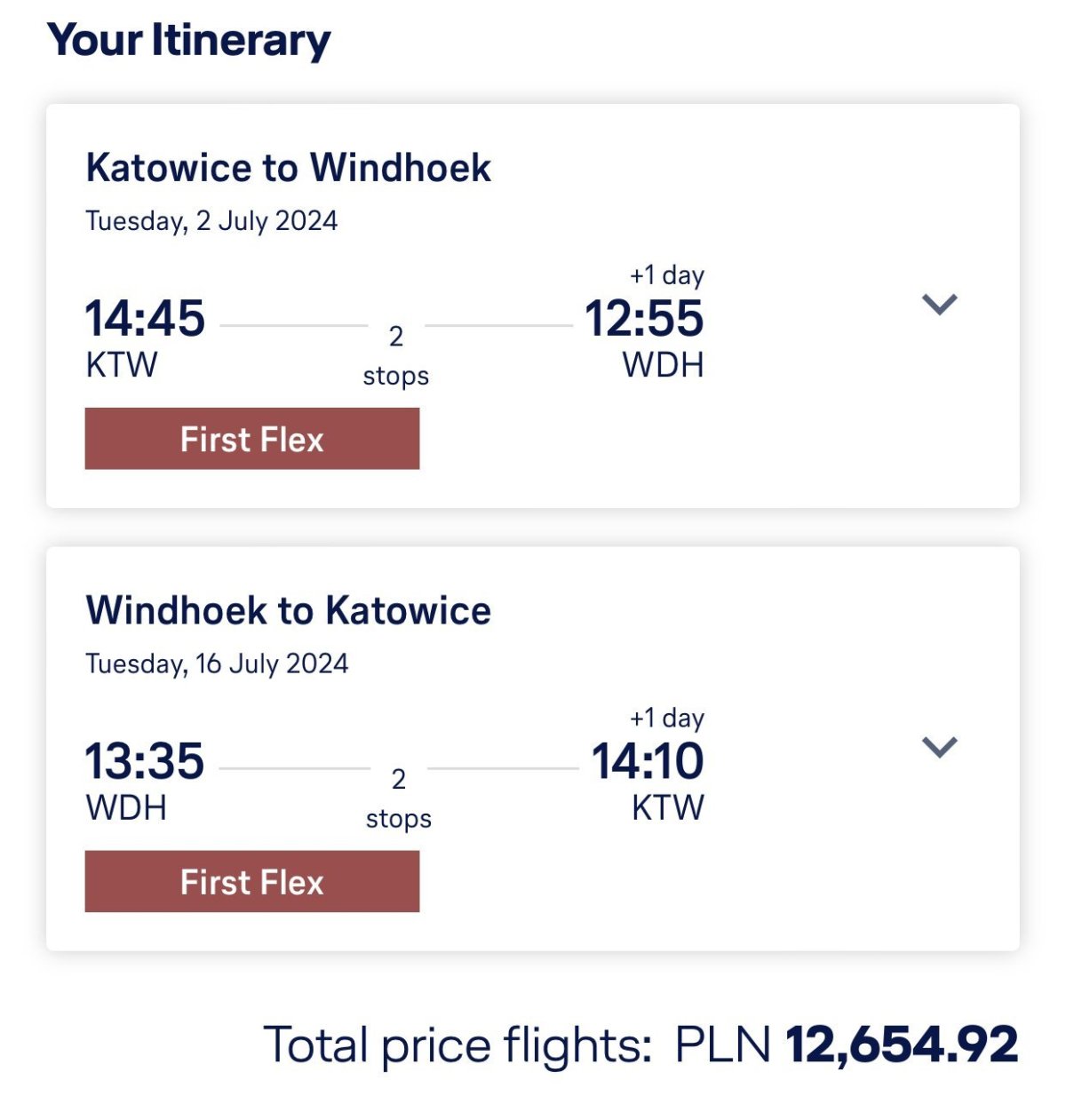1066x1120 pixels.
Task: Select the Windhoek to Katowice title
Action: 288,611
